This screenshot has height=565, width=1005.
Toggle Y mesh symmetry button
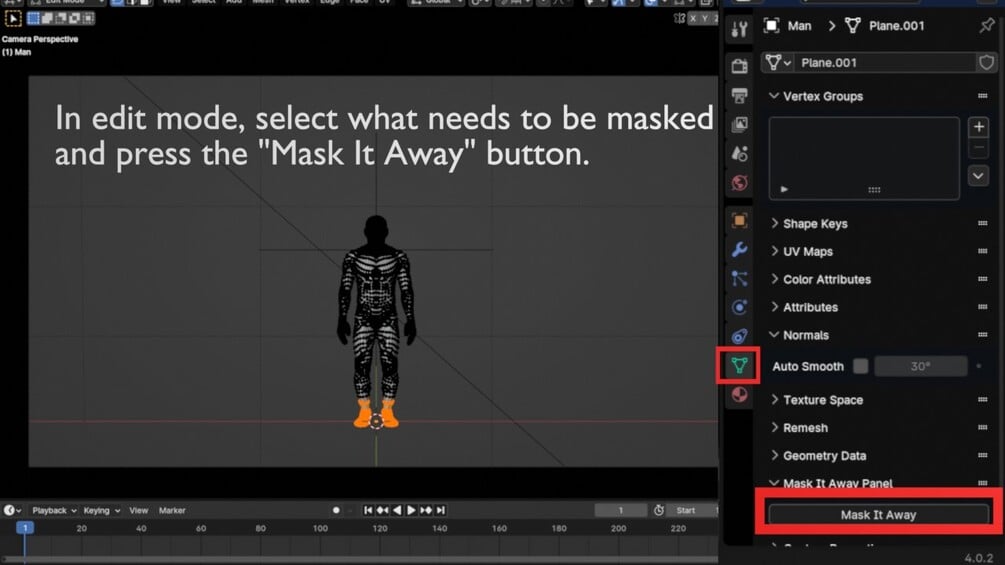704,19
